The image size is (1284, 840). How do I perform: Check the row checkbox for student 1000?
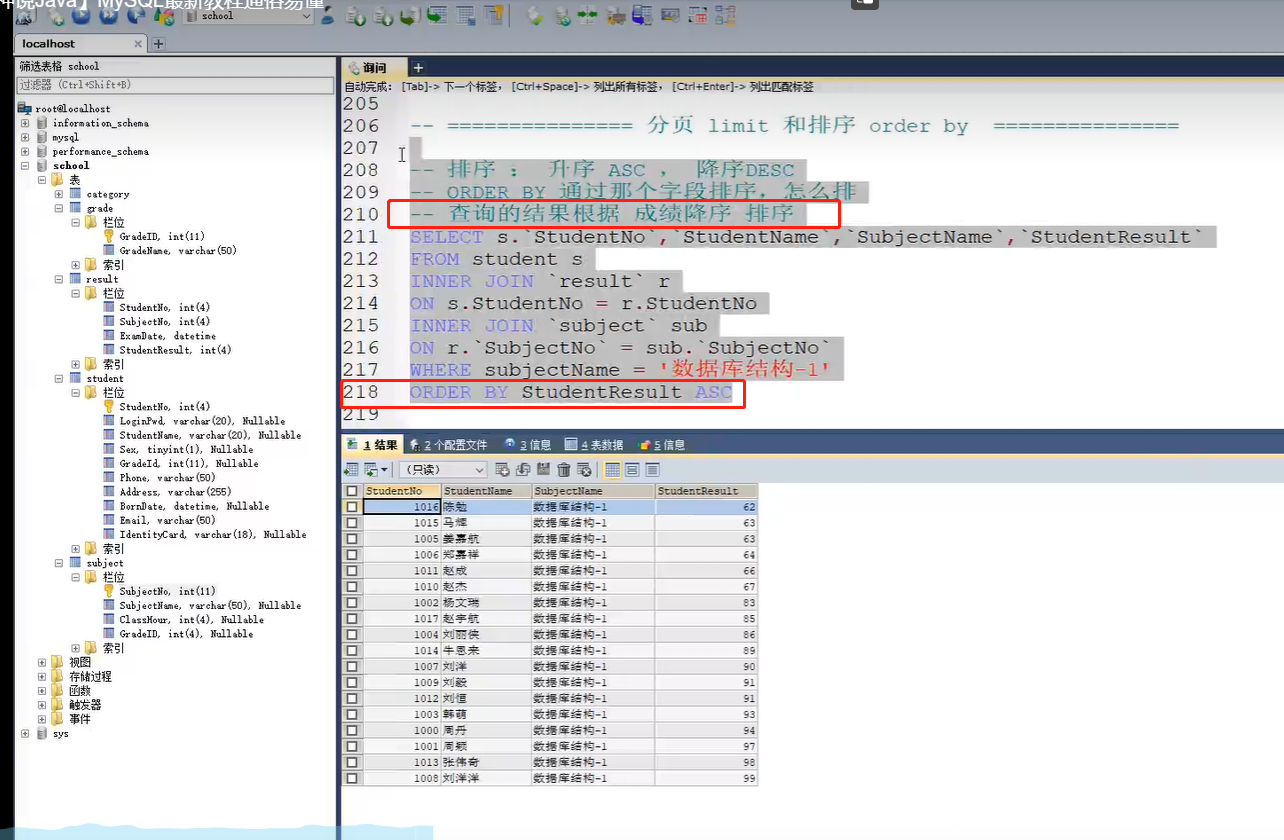click(x=351, y=730)
